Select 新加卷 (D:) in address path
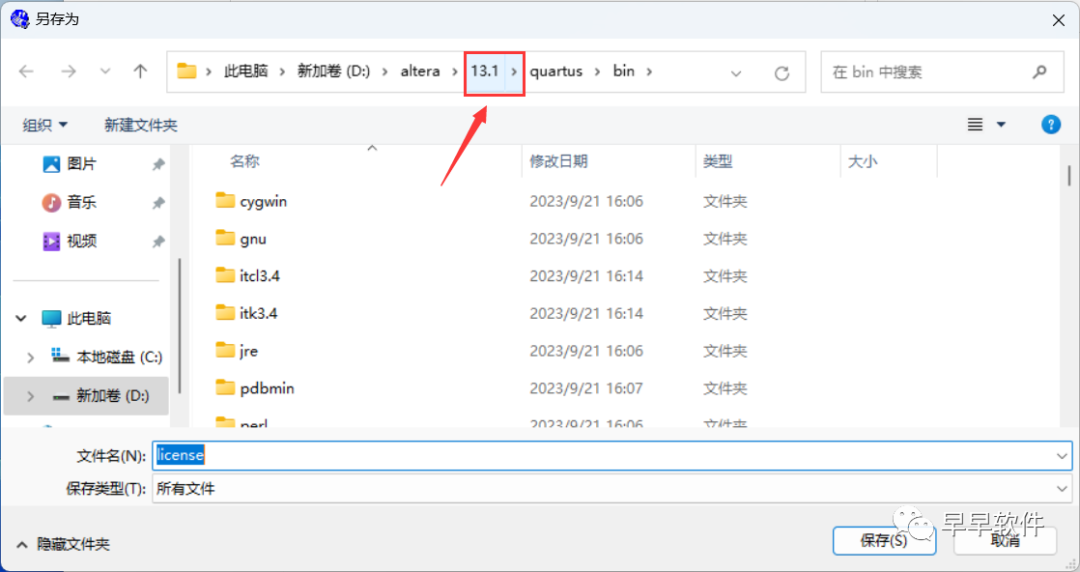This screenshot has height=572, width=1080. click(333, 71)
